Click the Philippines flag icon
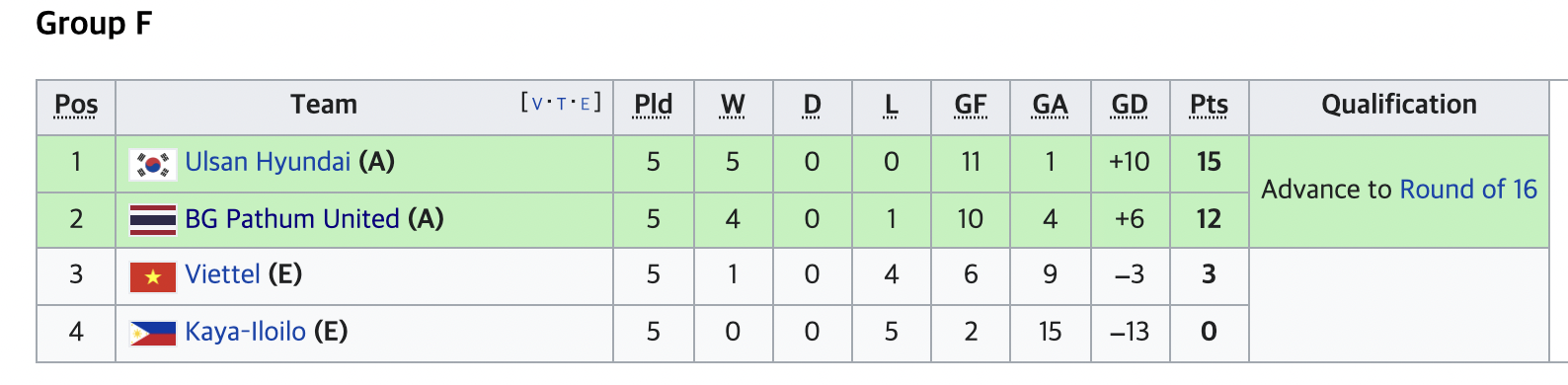1568x385 pixels. pyautogui.click(x=153, y=334)
